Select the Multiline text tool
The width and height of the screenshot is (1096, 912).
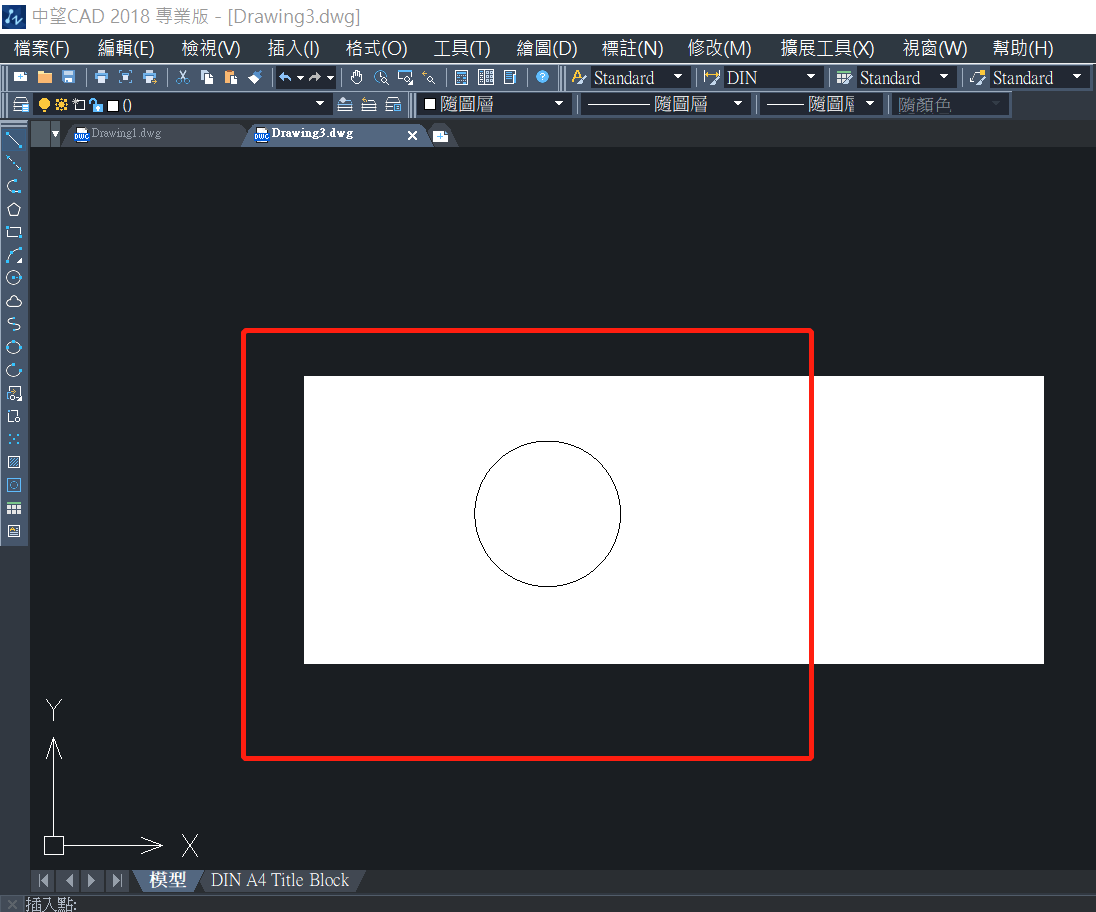14,531
